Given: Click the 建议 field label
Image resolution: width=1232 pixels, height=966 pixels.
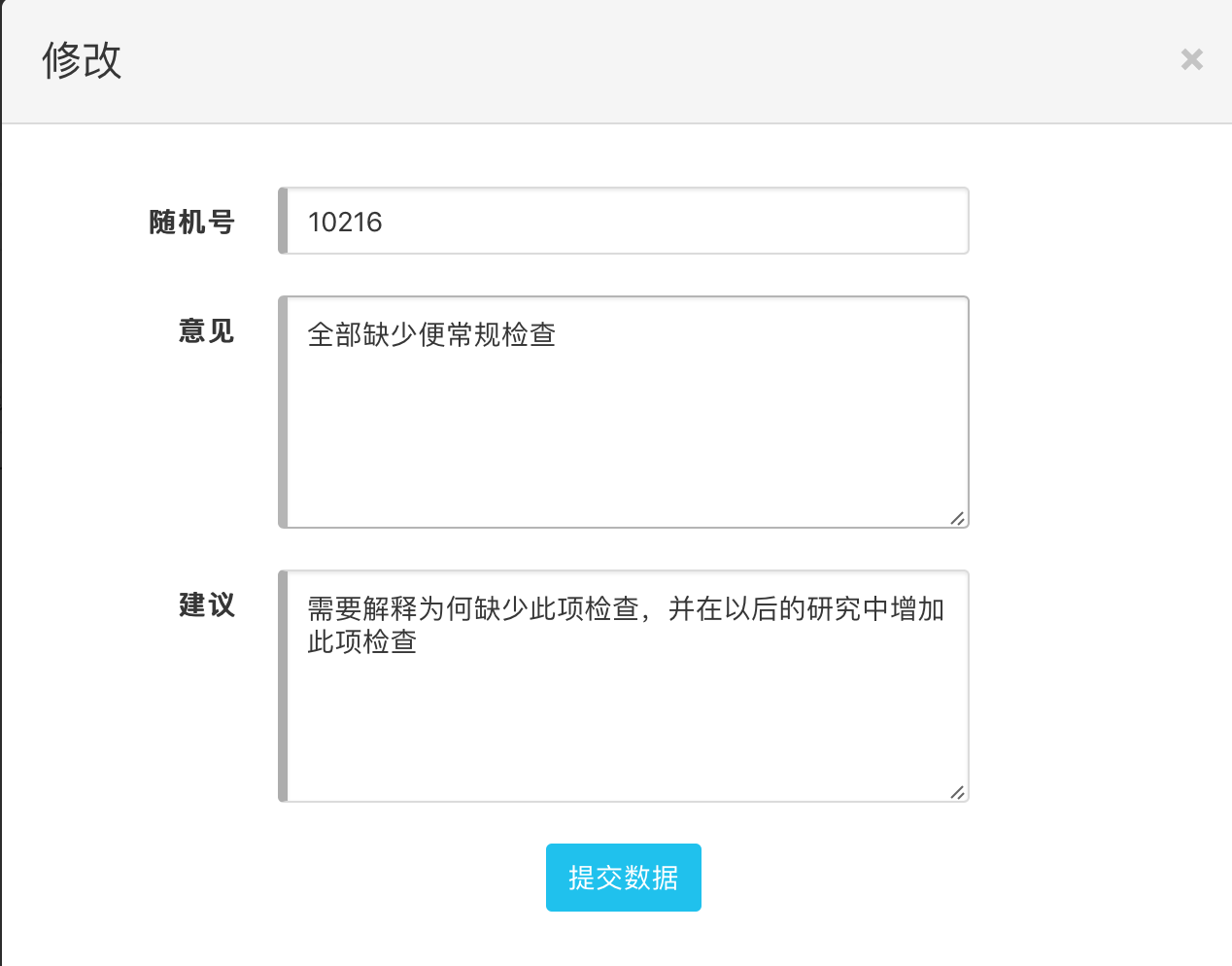Looking at the screenshot, I should tap(206, 605).
